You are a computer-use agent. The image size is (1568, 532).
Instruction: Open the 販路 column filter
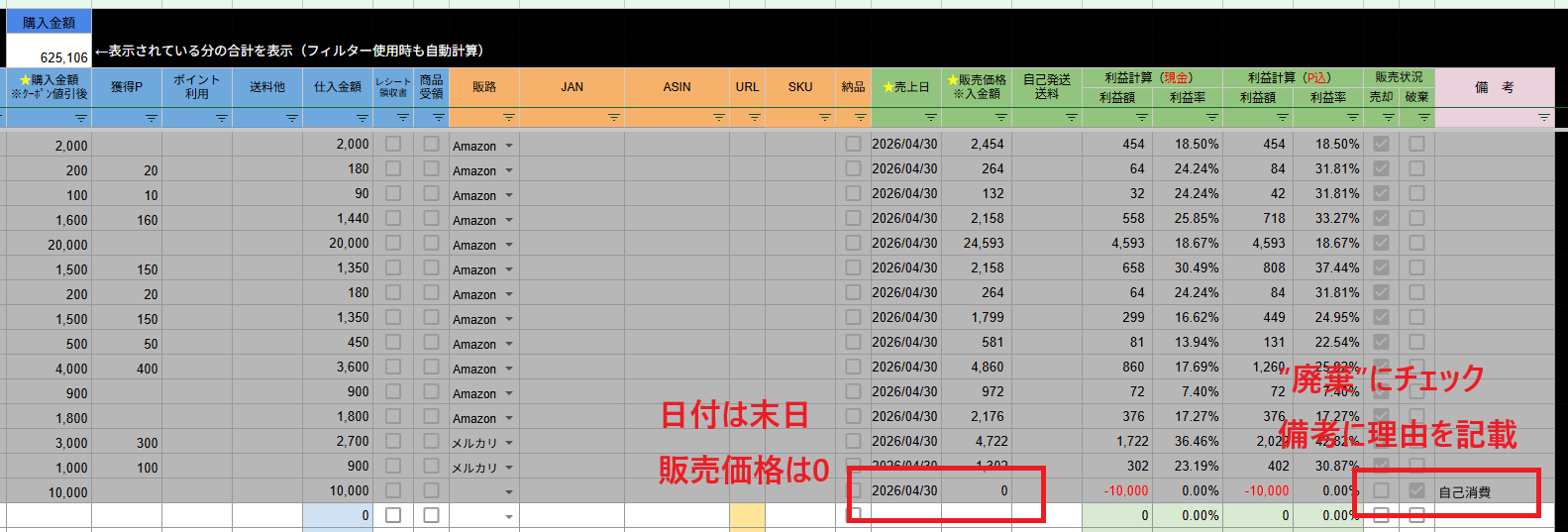(x=508, y=118)
